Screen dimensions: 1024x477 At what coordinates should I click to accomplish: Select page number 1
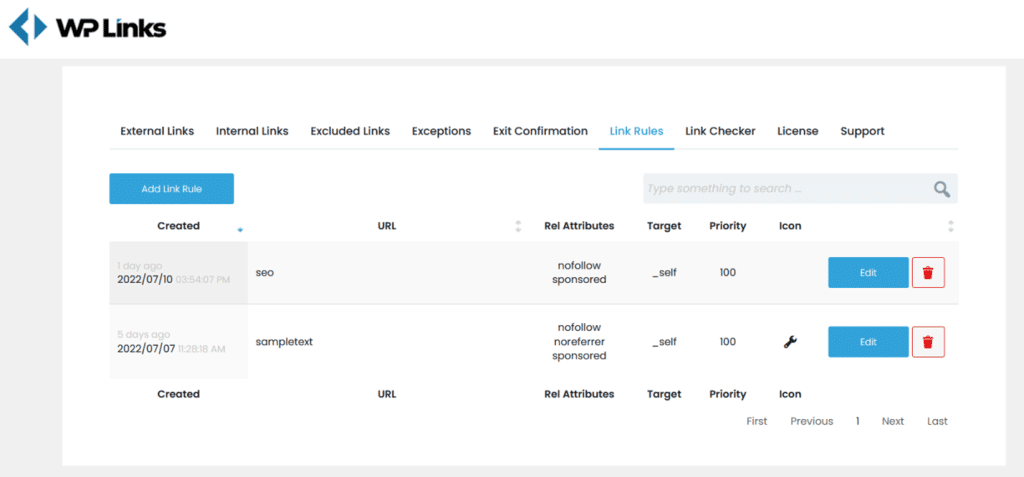(857, 421)
